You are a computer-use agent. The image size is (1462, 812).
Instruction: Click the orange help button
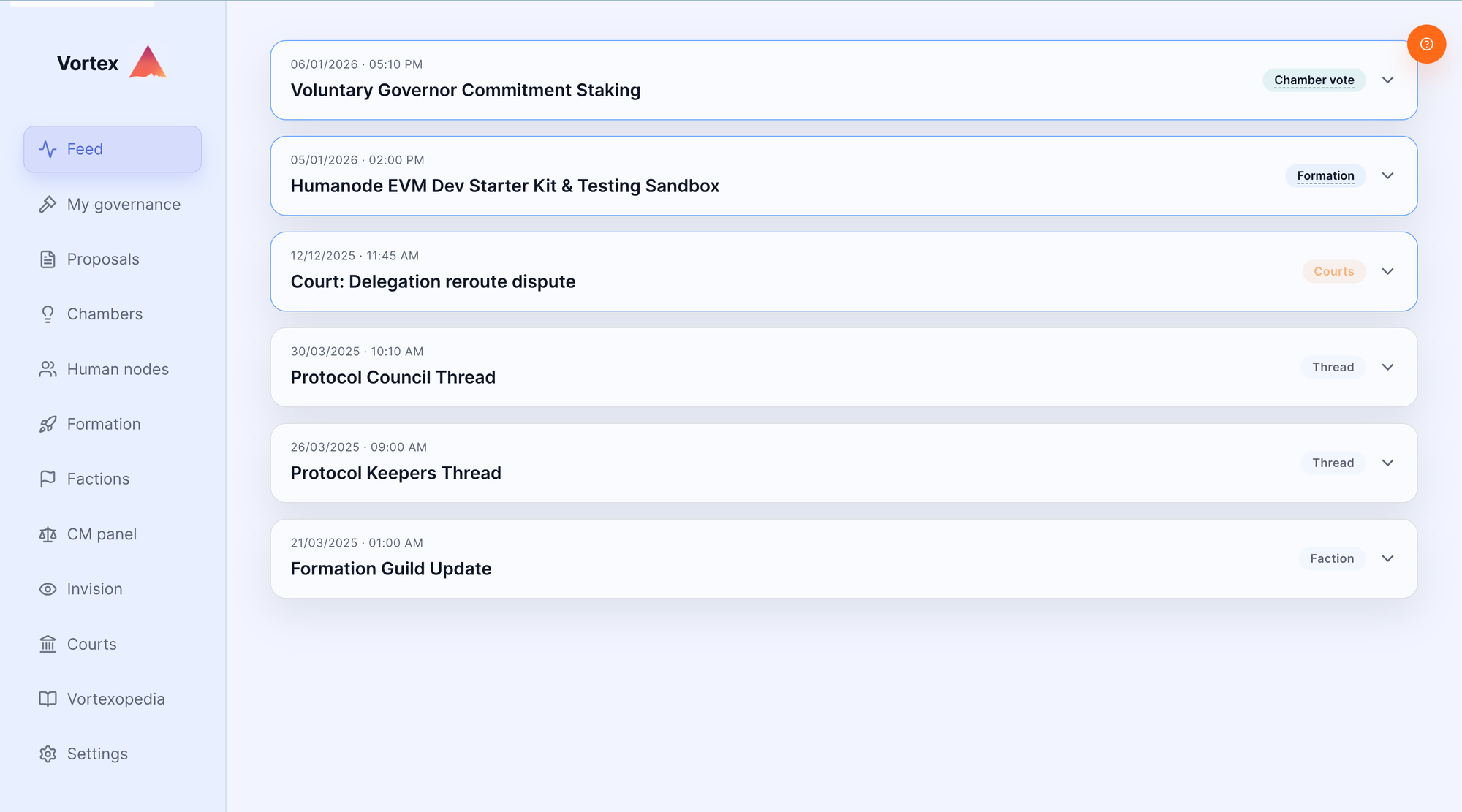pyautogui.click(x=1425, y=44)
